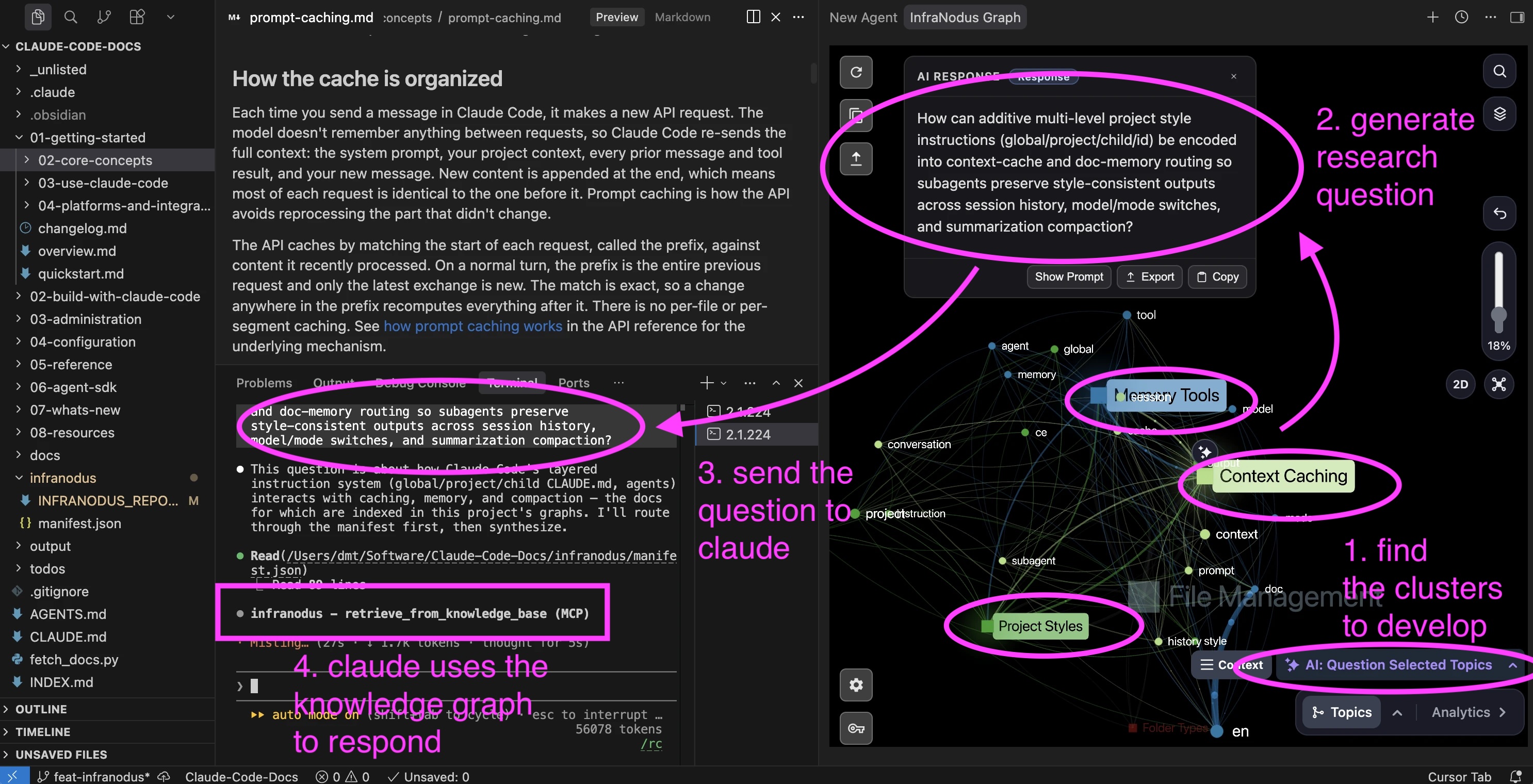Open the feat-infranodus branch in status bar
The width and height of the screenshot is (1533, 784).
(94, 776)
